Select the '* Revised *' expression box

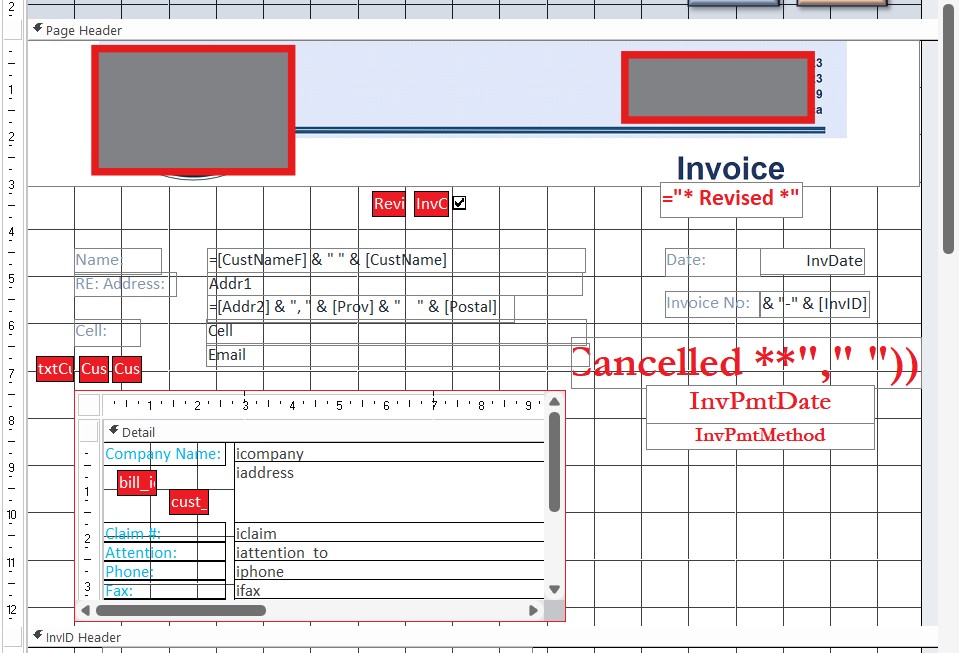coord(731,199)
